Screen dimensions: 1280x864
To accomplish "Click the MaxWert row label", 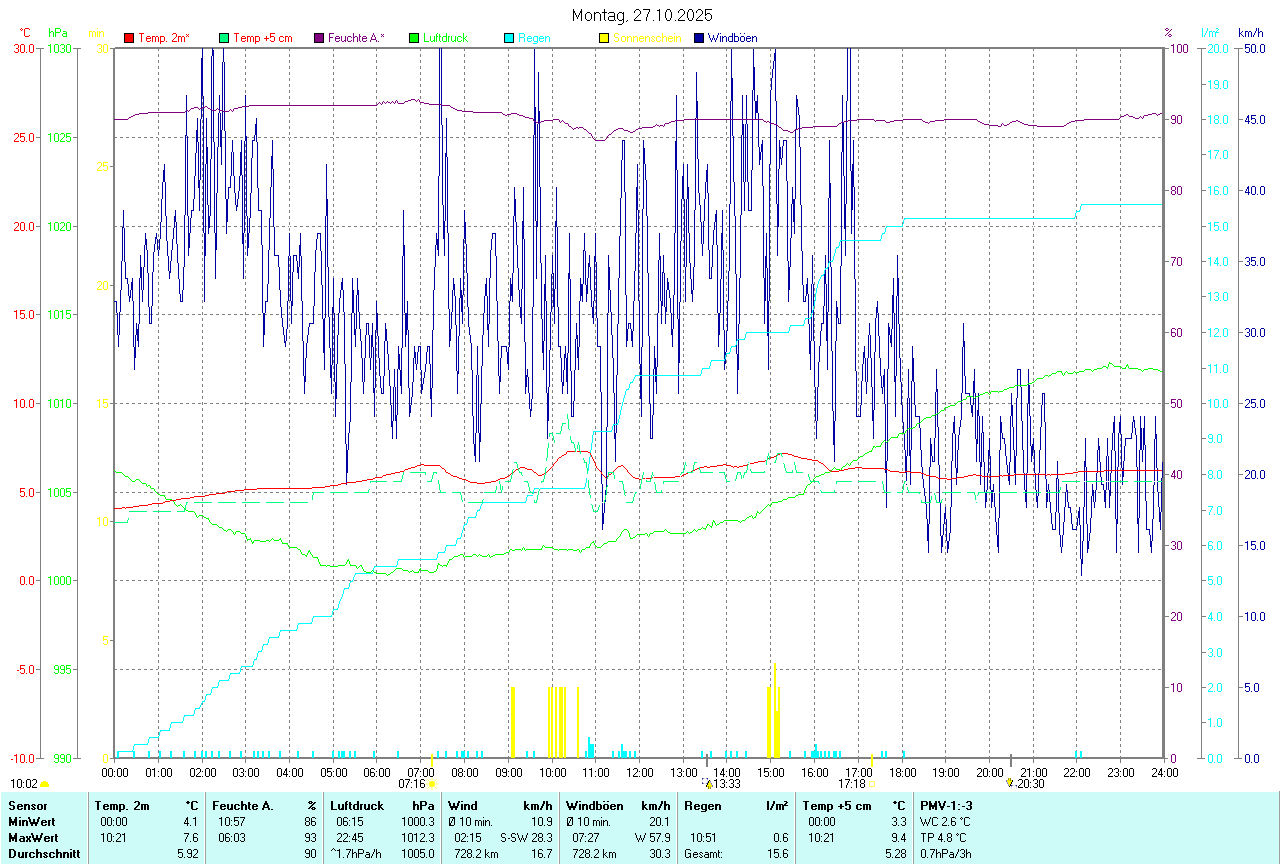I will click(33, 837).
